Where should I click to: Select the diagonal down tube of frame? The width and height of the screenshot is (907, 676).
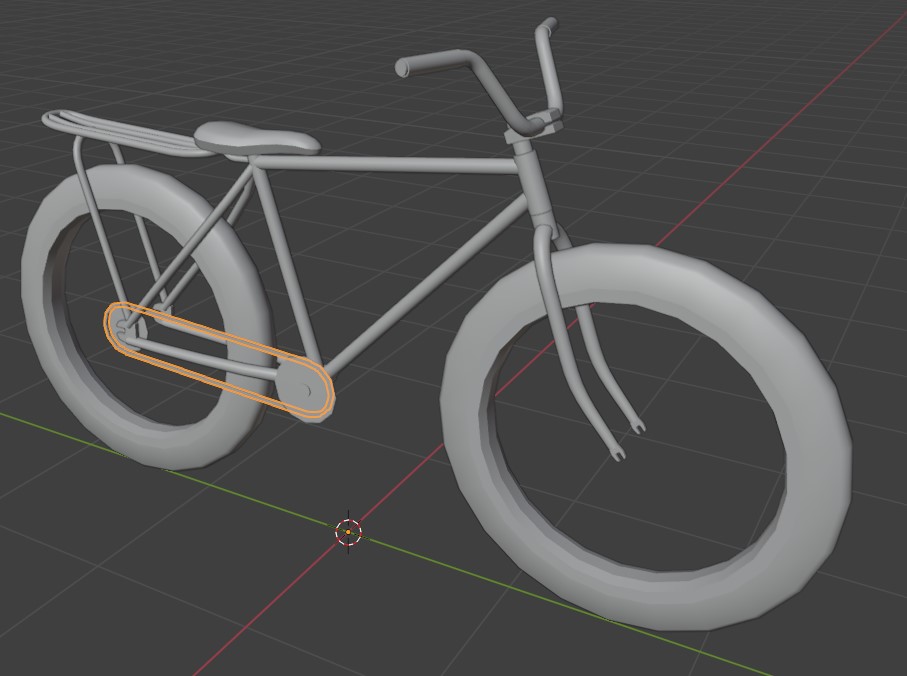428,283
